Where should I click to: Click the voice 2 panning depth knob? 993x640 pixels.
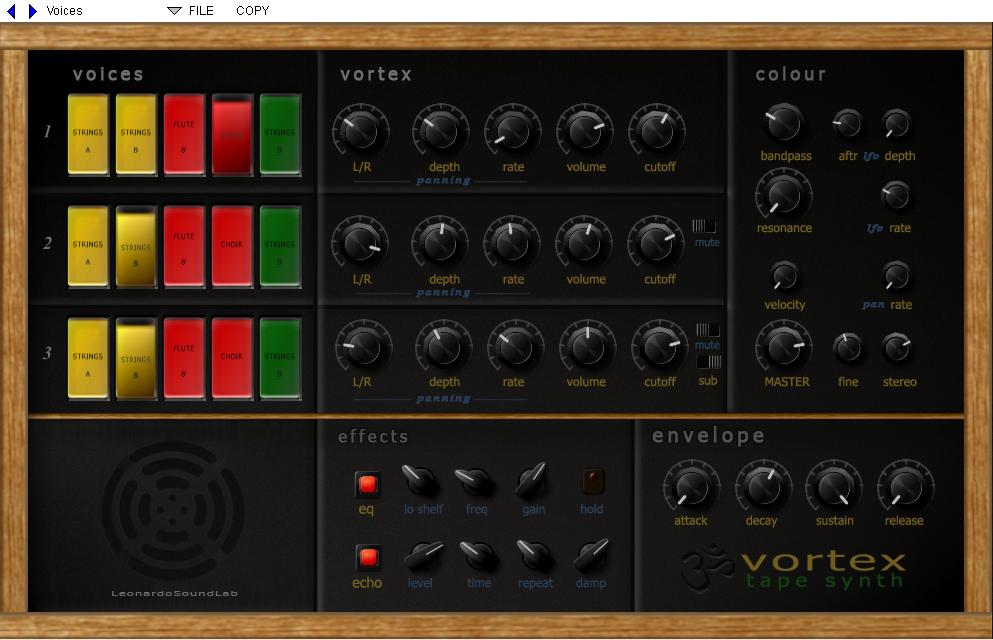pos(440,244)
